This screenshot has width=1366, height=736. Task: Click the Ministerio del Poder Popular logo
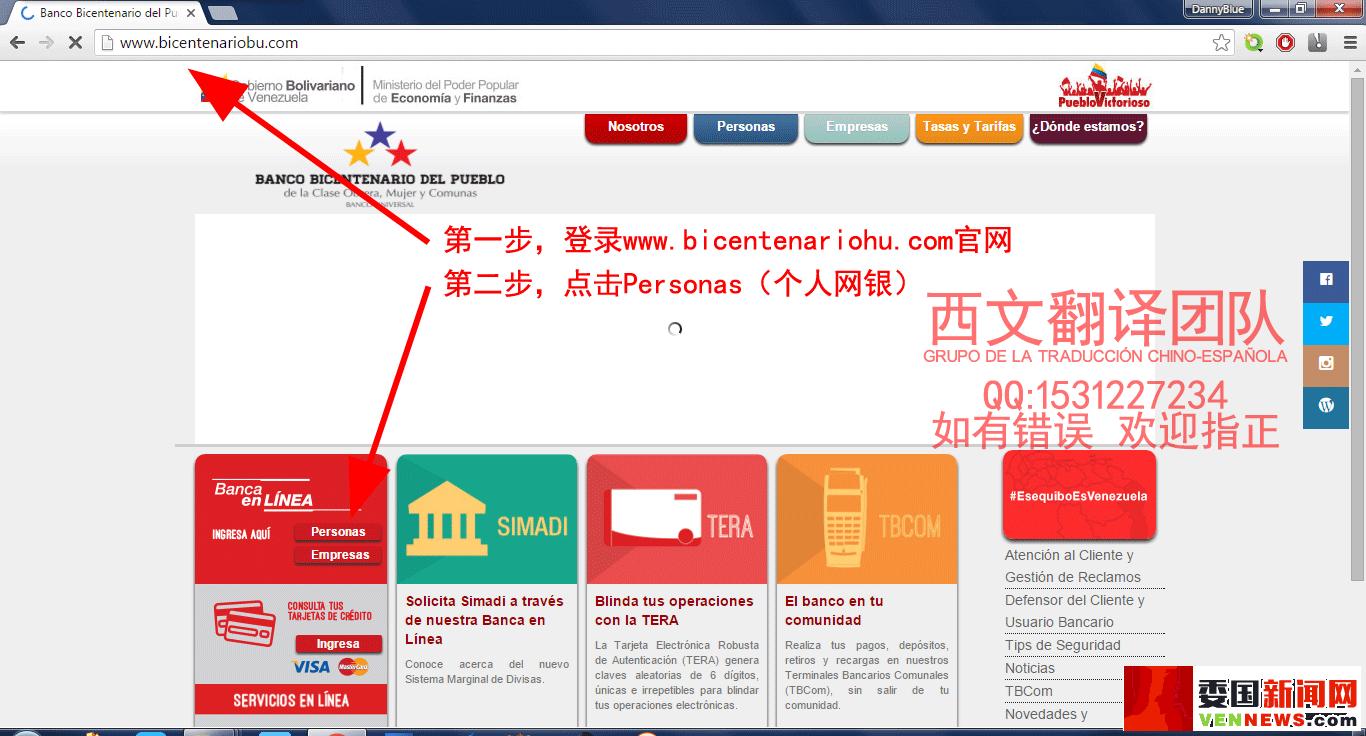[445, 91]
